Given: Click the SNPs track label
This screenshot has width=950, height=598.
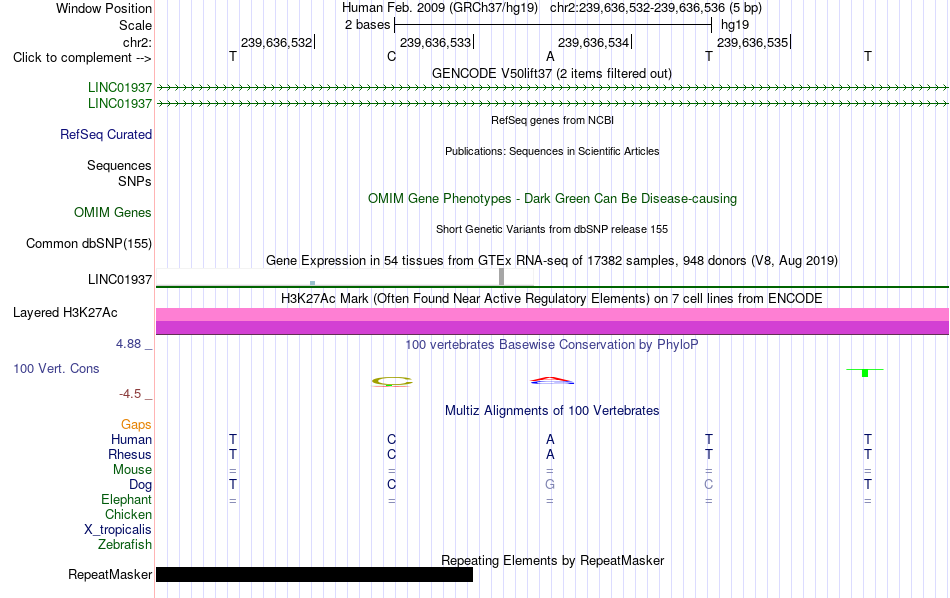Looking at the screenshot, I should (135, 181).
